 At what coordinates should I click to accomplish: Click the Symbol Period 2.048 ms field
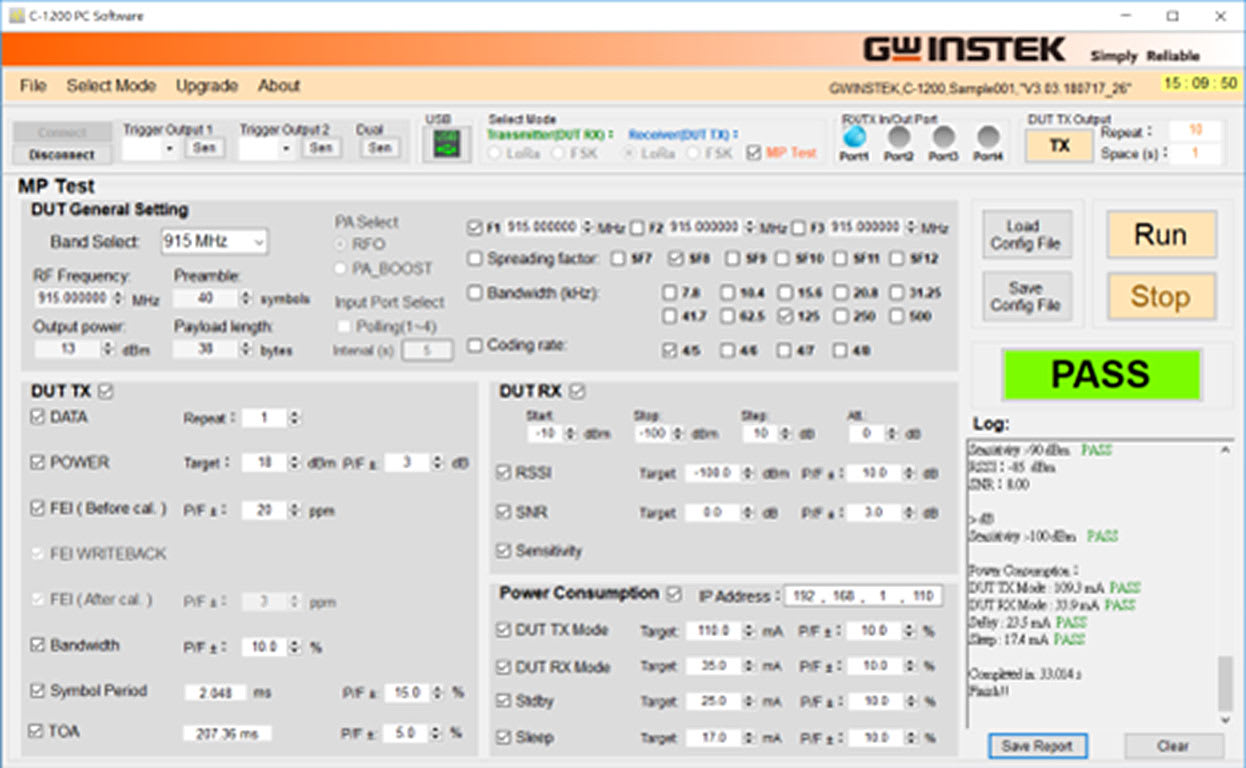coord(214,692)
